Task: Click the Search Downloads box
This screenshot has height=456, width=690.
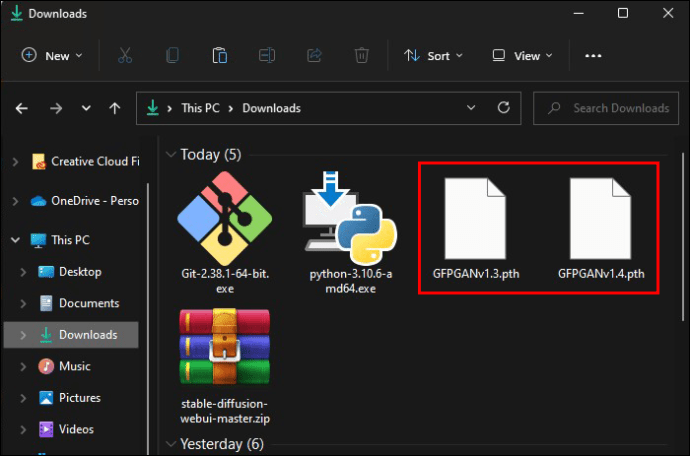Action: pyautogui.click(x=608, y=108)
